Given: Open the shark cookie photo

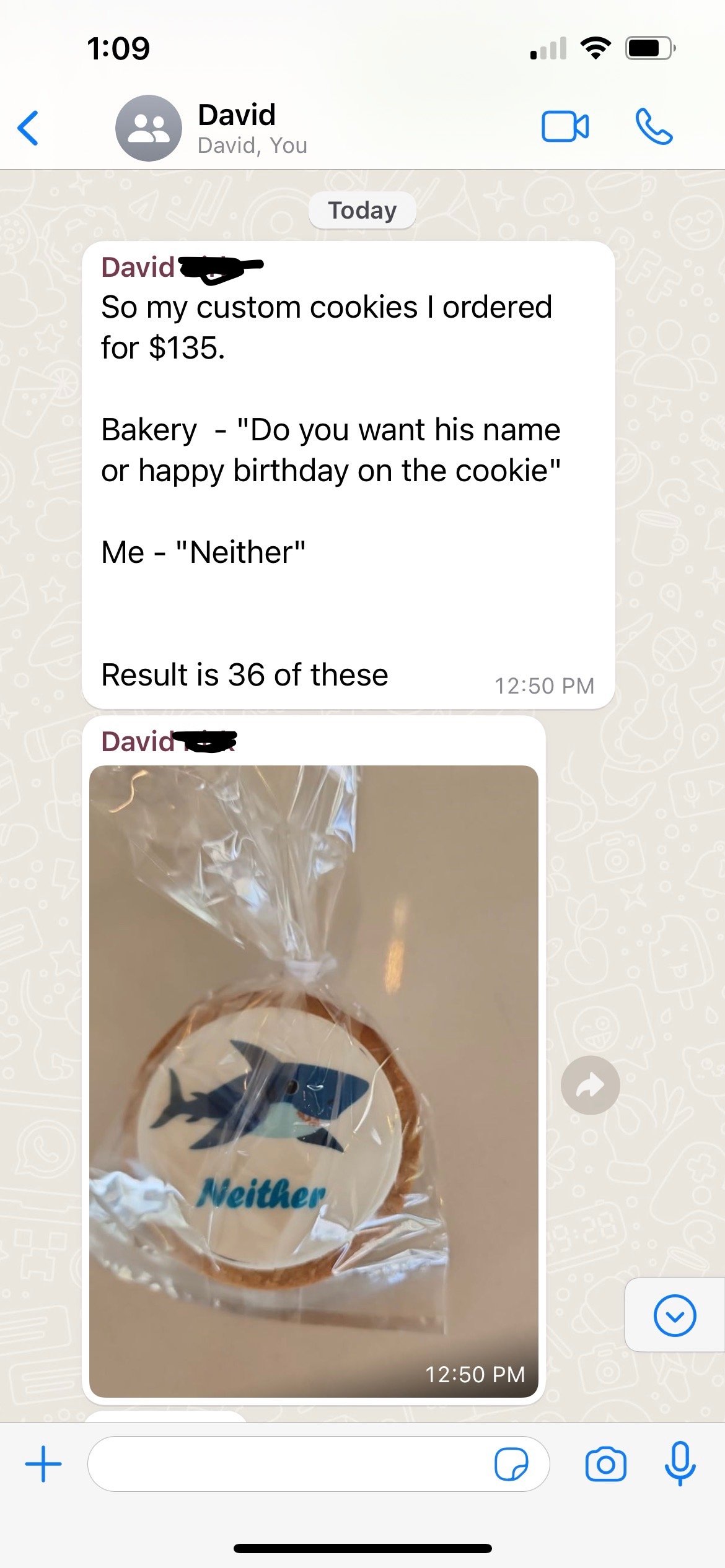Looking at the screenshot, I should (x=314, y=1081).
